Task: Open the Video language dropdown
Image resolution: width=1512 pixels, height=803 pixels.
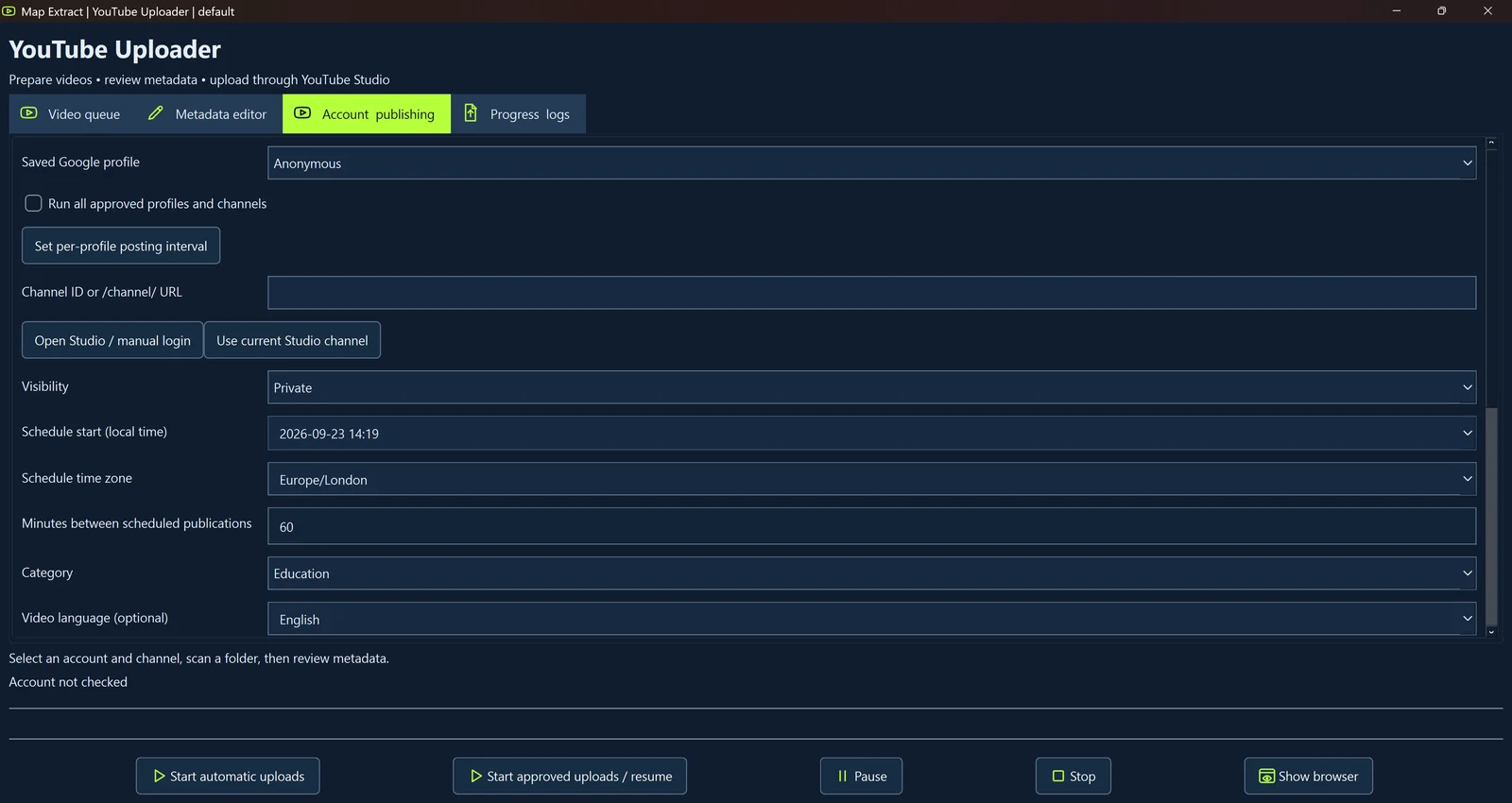Action: pyautogui.click(x=871, y=619)
